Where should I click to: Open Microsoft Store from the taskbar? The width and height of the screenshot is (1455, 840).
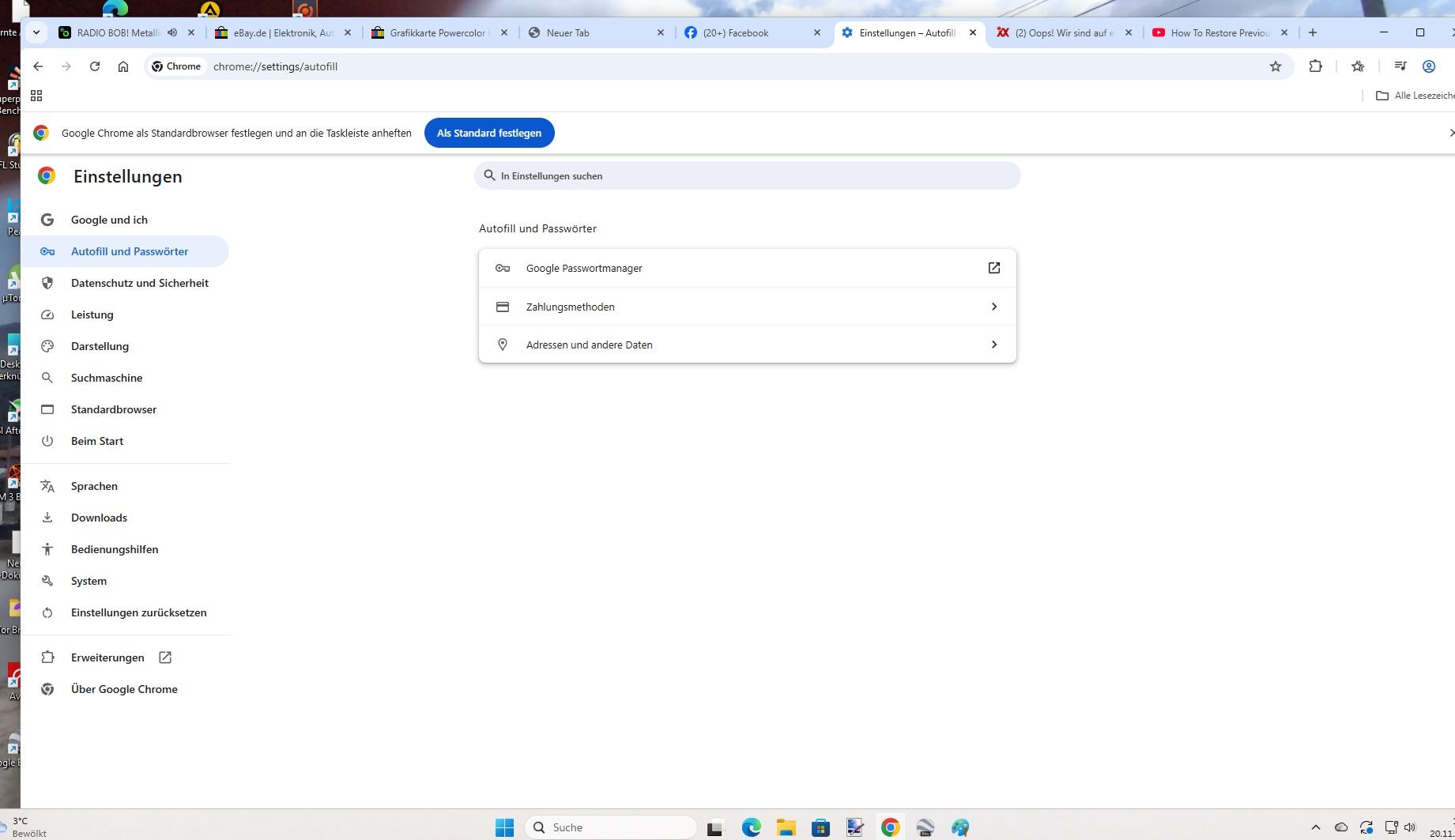(820, 827)
